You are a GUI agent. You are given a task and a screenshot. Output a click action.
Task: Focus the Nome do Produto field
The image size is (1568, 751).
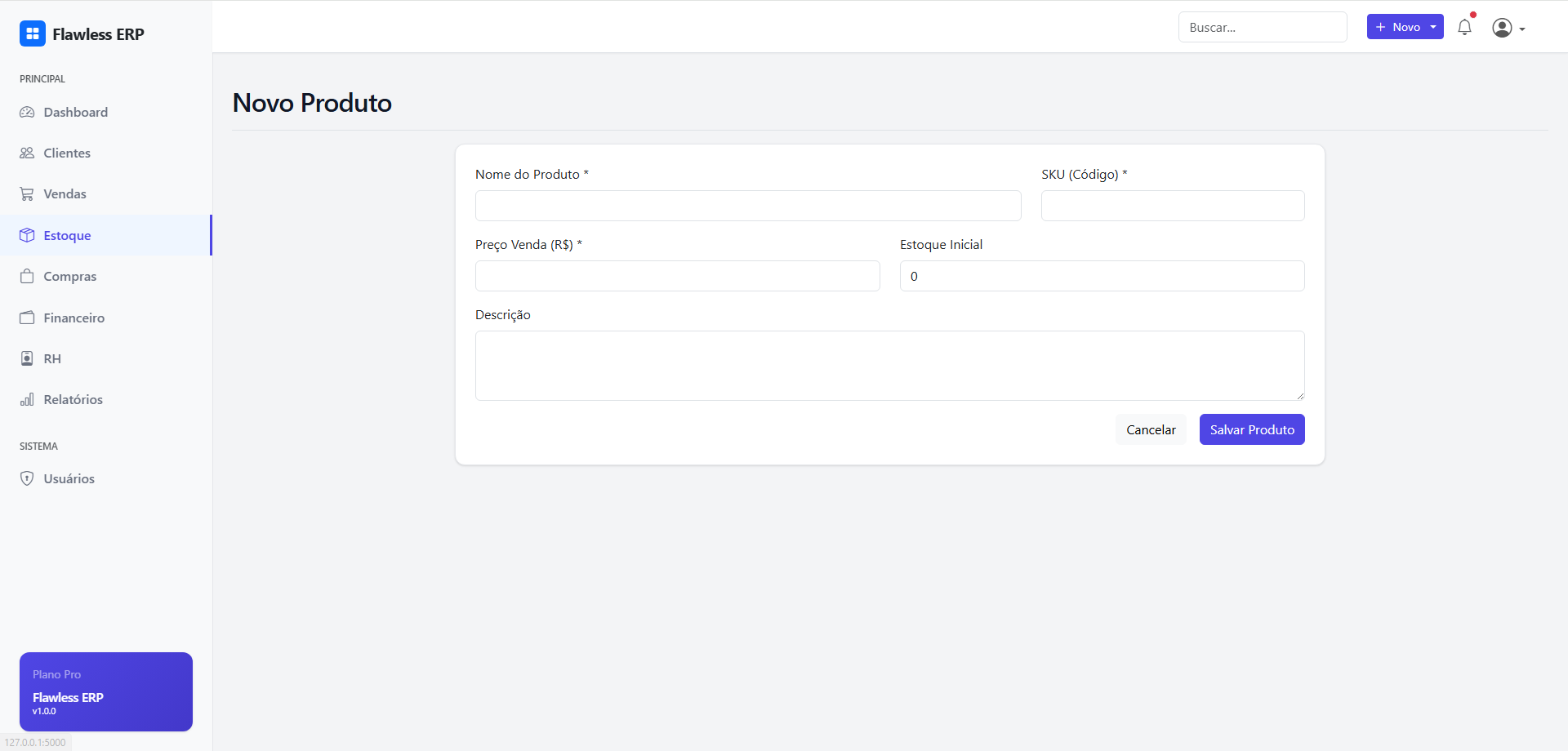coord(747,206)
